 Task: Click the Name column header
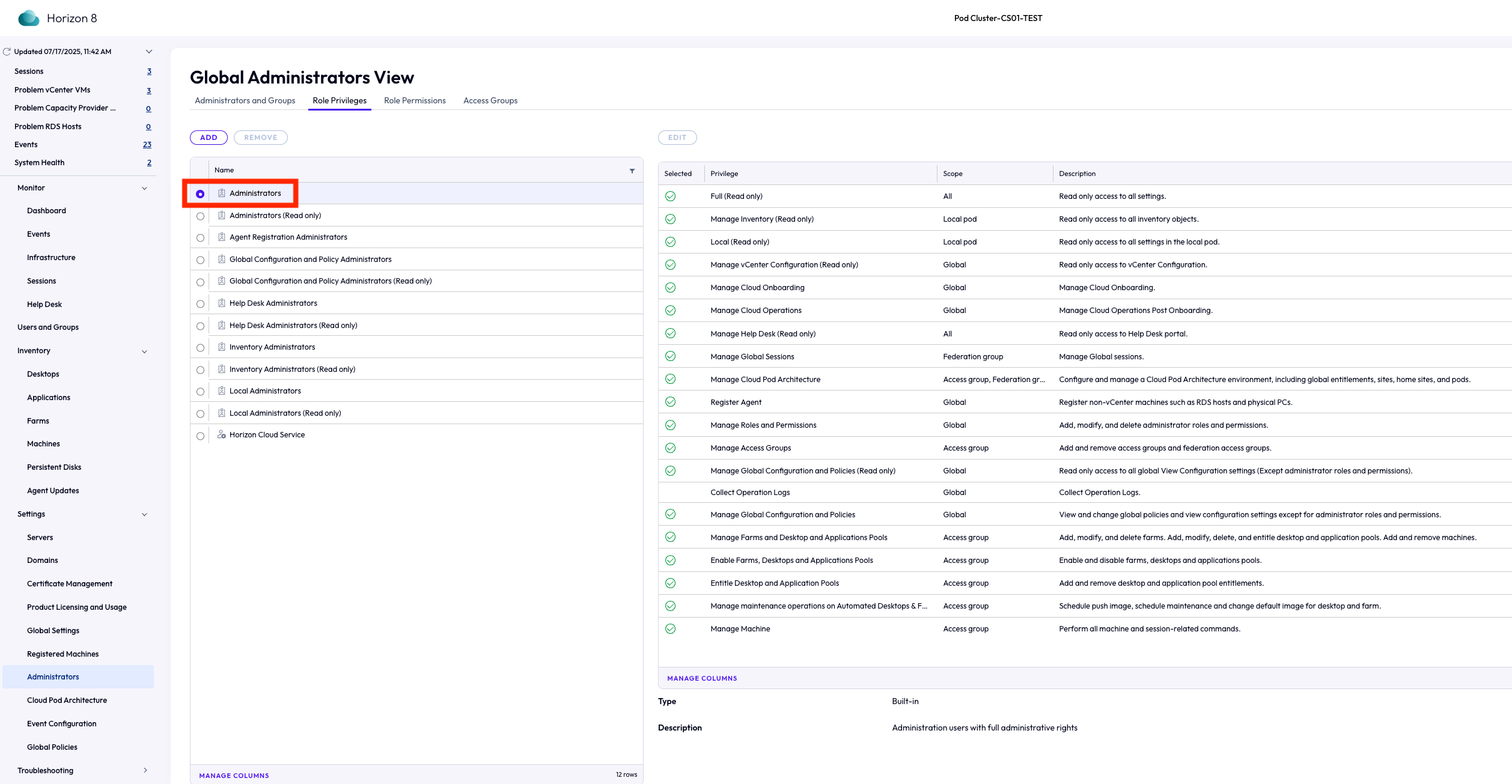(224, 170)
